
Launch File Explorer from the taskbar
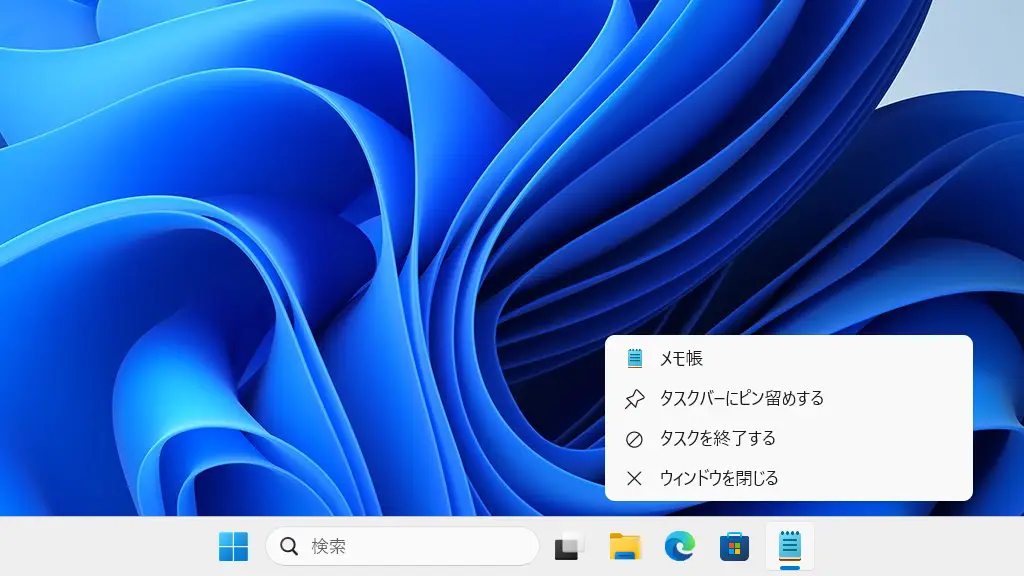625,546
